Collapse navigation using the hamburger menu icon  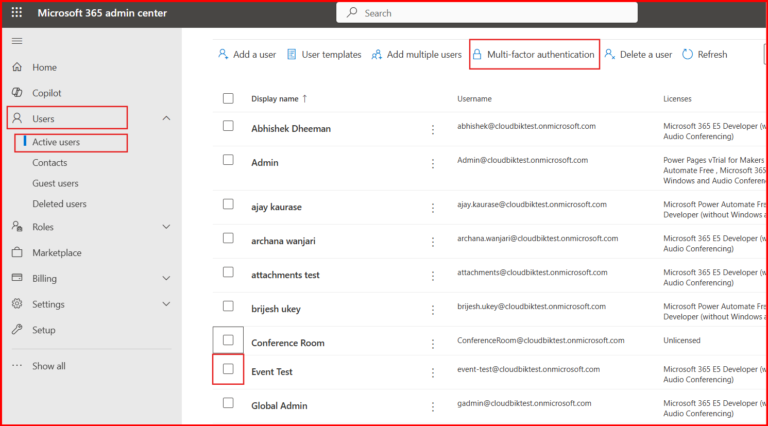[16, 41]
